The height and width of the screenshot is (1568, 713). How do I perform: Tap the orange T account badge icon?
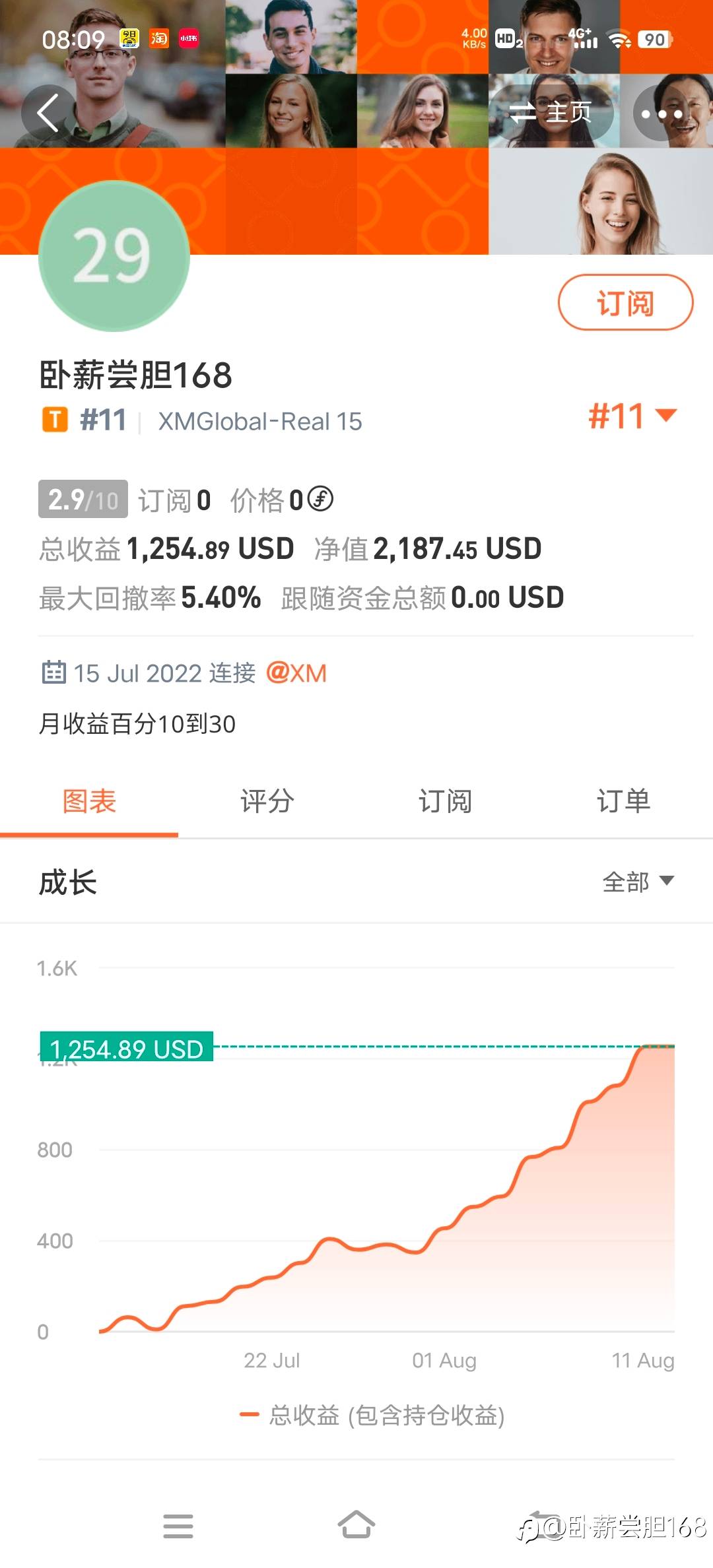point(55,420)
